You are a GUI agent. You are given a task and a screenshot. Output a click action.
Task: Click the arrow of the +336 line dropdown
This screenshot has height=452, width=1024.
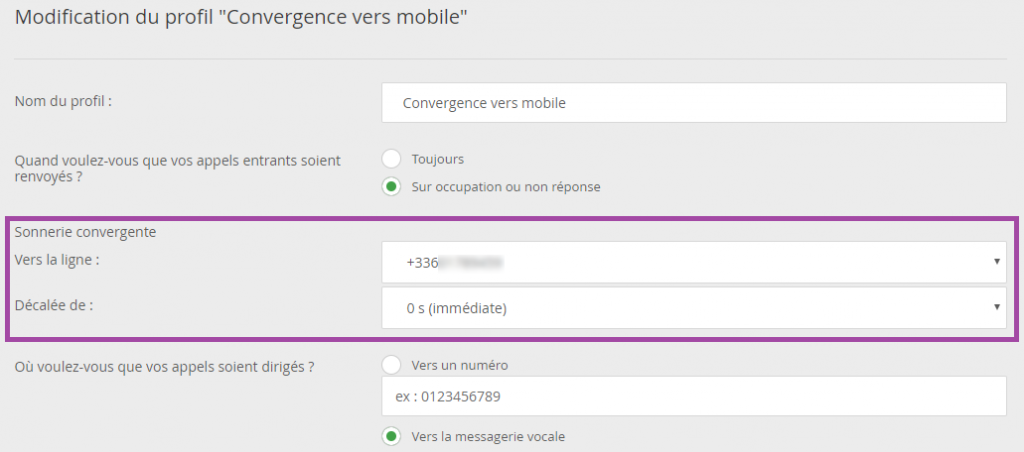(997, 261)
